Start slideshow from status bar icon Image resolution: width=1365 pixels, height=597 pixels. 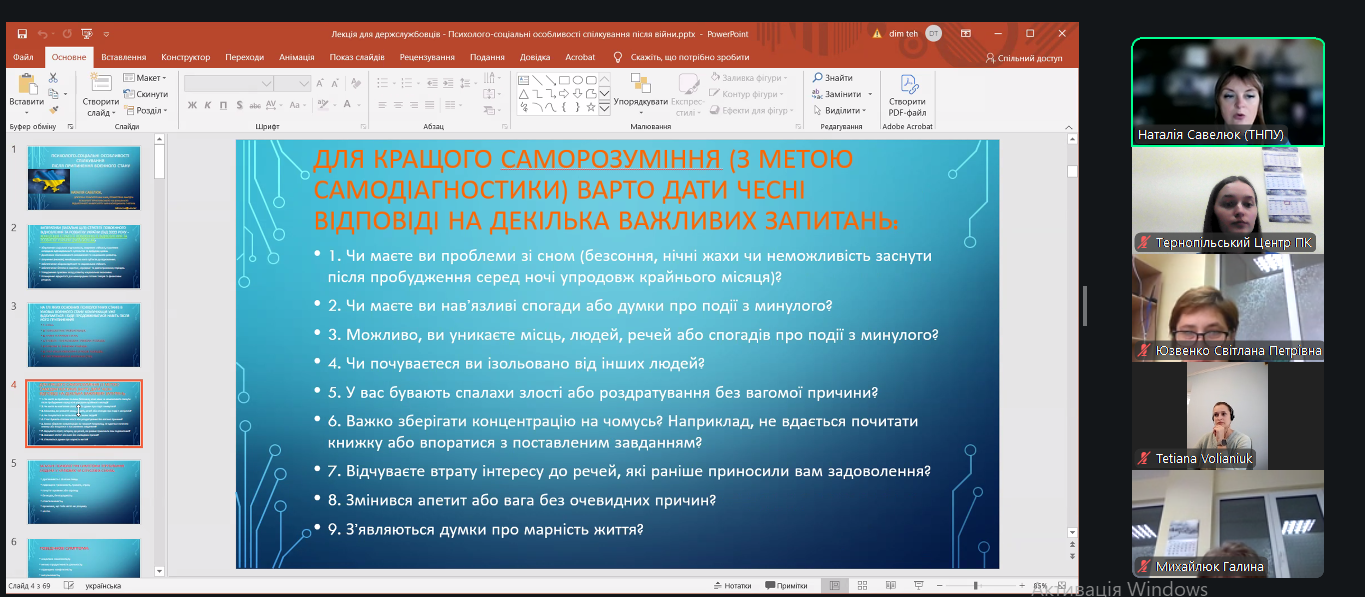click(916, 585)
